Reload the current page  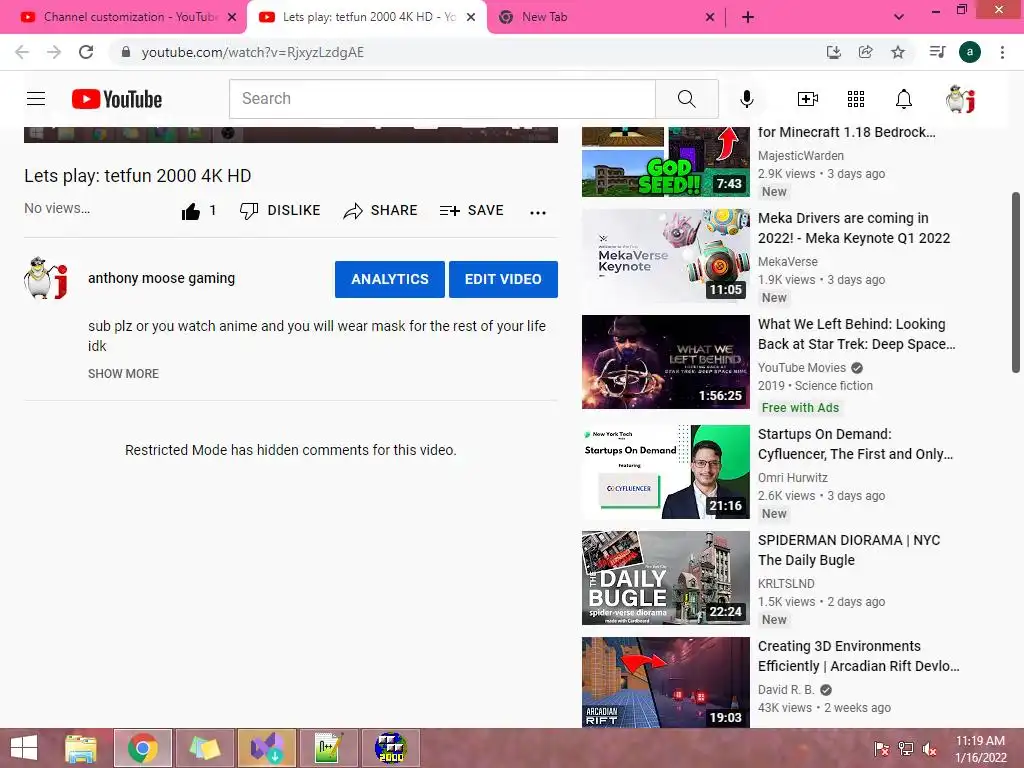tap(86, 52)
